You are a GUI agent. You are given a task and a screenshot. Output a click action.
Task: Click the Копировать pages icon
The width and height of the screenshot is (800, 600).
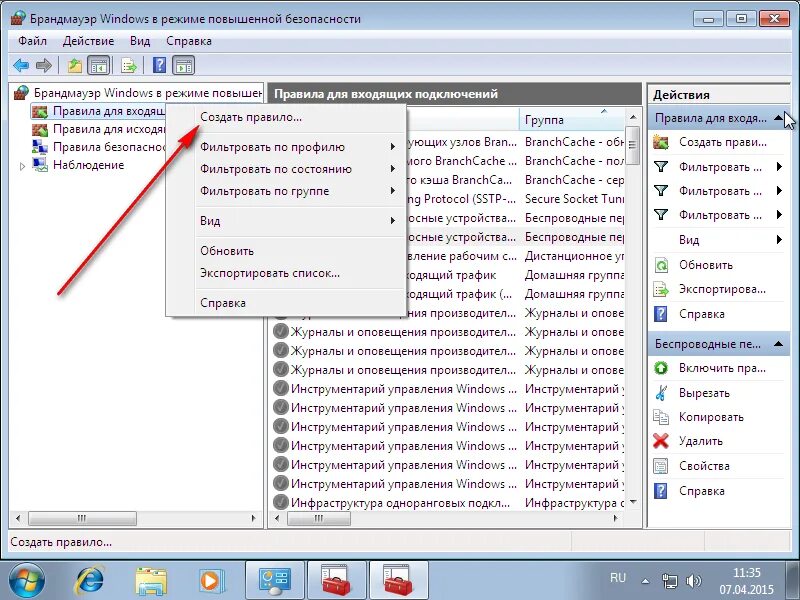click(x=661, y=417)
